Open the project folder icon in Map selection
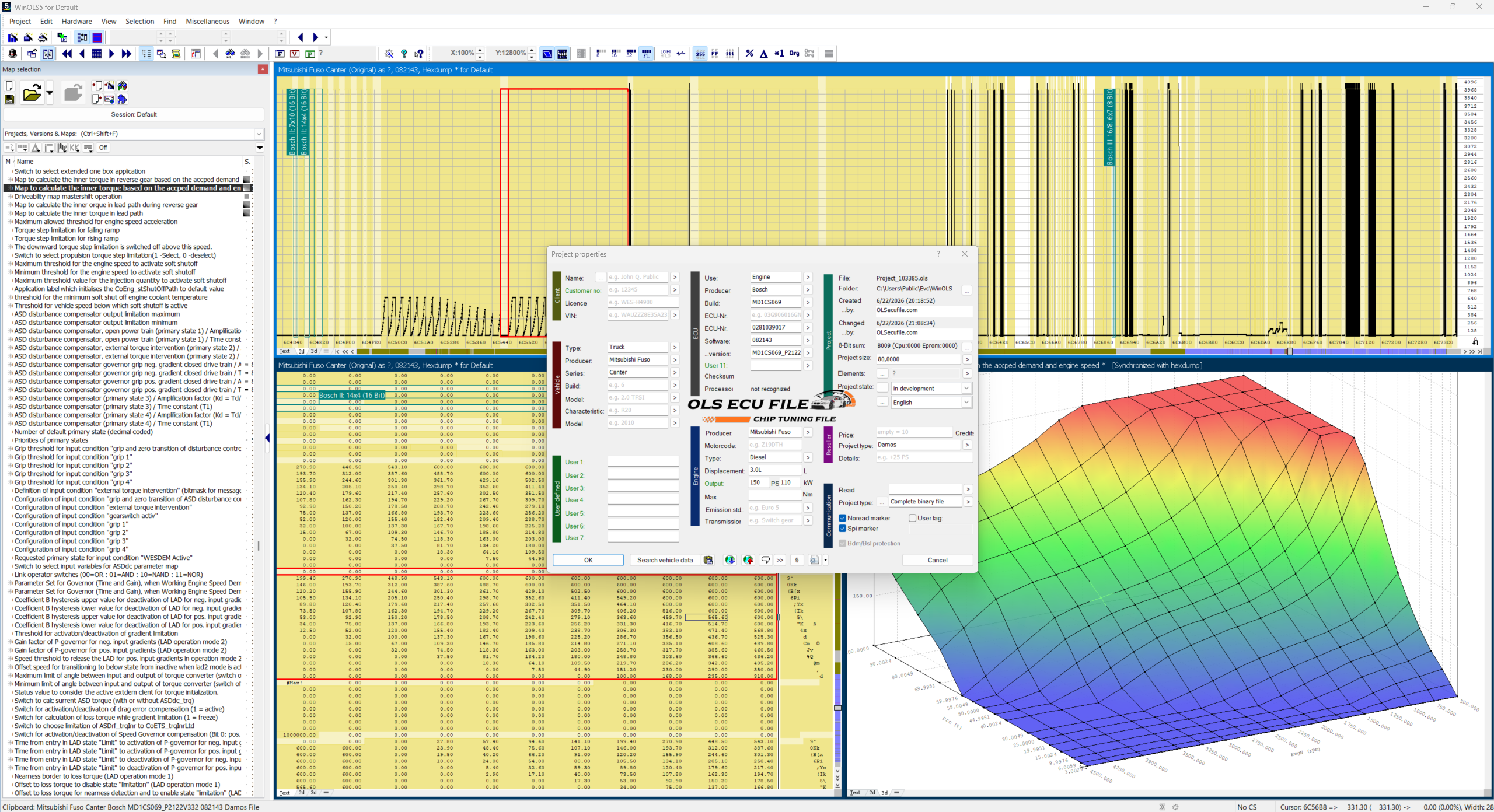Image resolution: width=1494 pixels, height=812 pixels. (x=32, y=93)
